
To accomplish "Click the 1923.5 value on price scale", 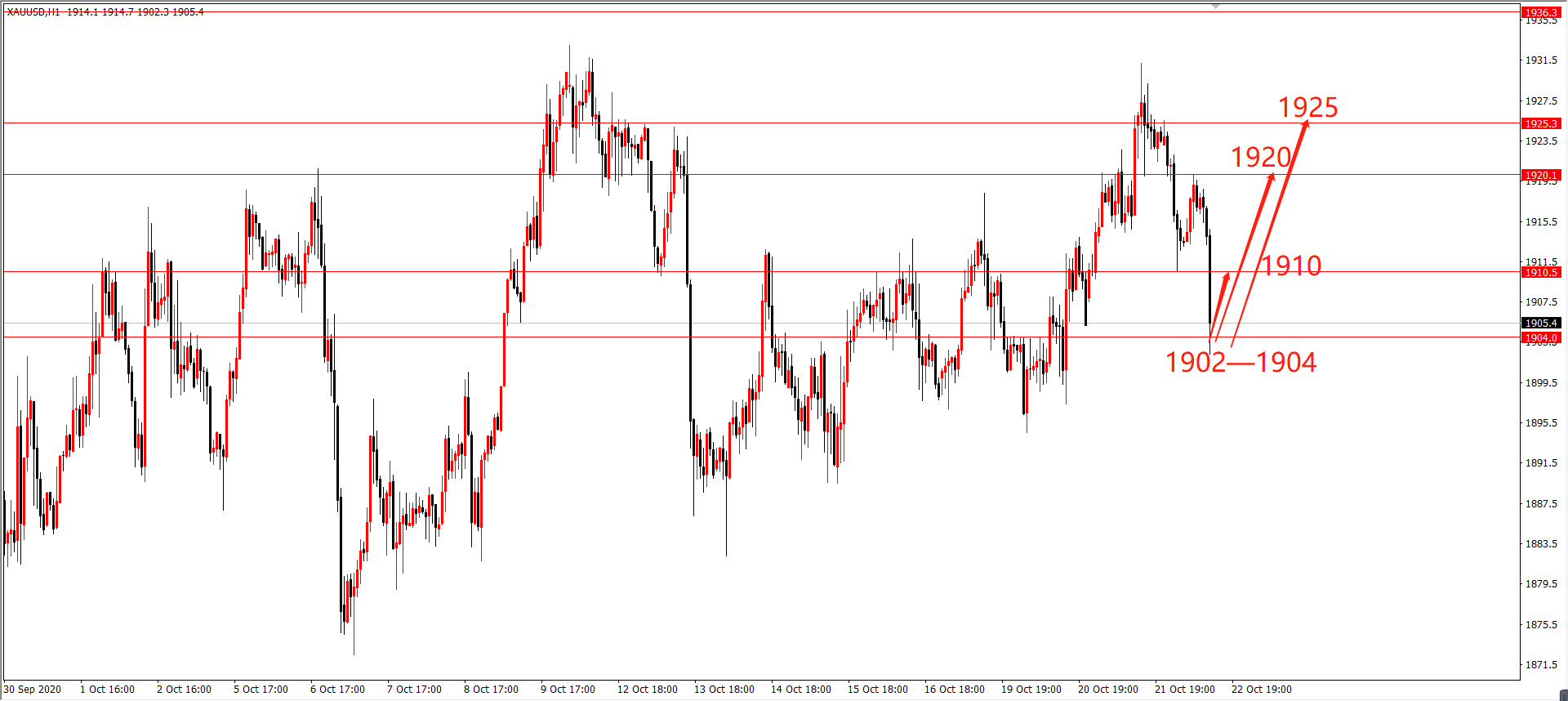I will pos(1542,141).
